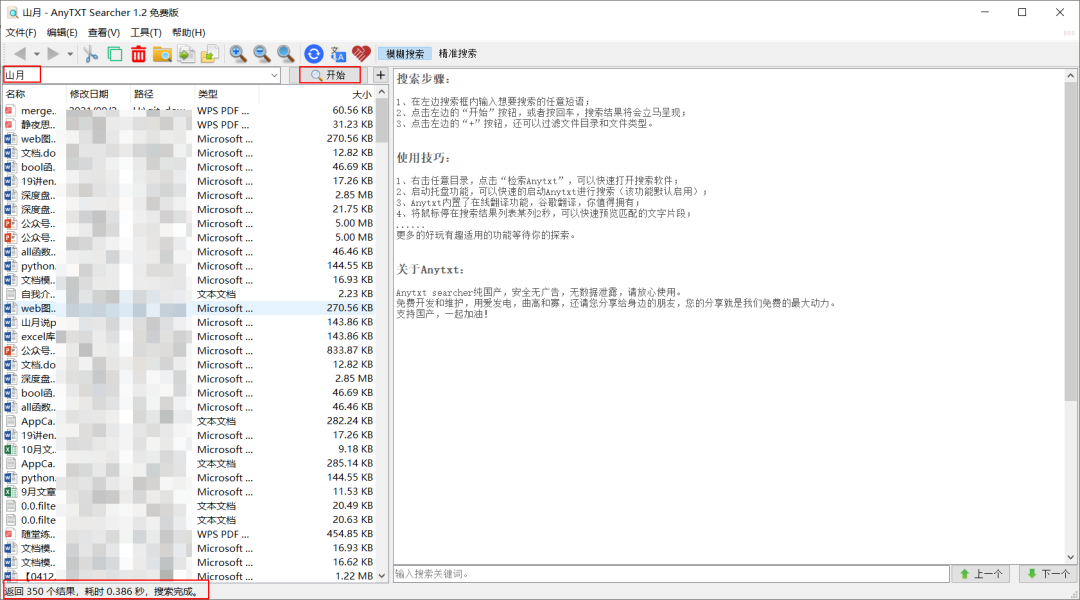Screen dimensions: 1080x600
Task: Click the plus filter button
Action: tap(380, 74)
